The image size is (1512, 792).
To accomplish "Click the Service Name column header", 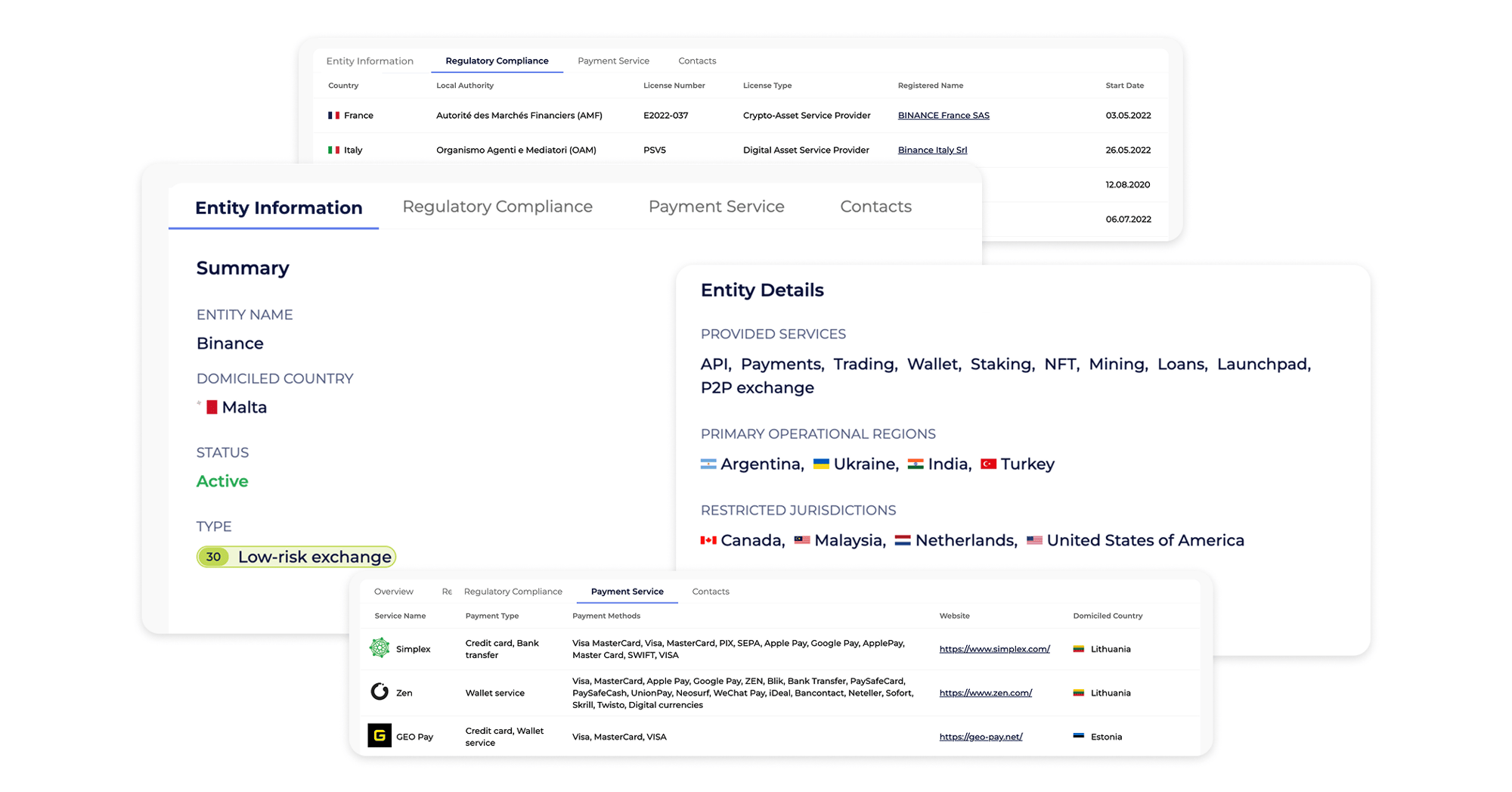I will (400, 616).
